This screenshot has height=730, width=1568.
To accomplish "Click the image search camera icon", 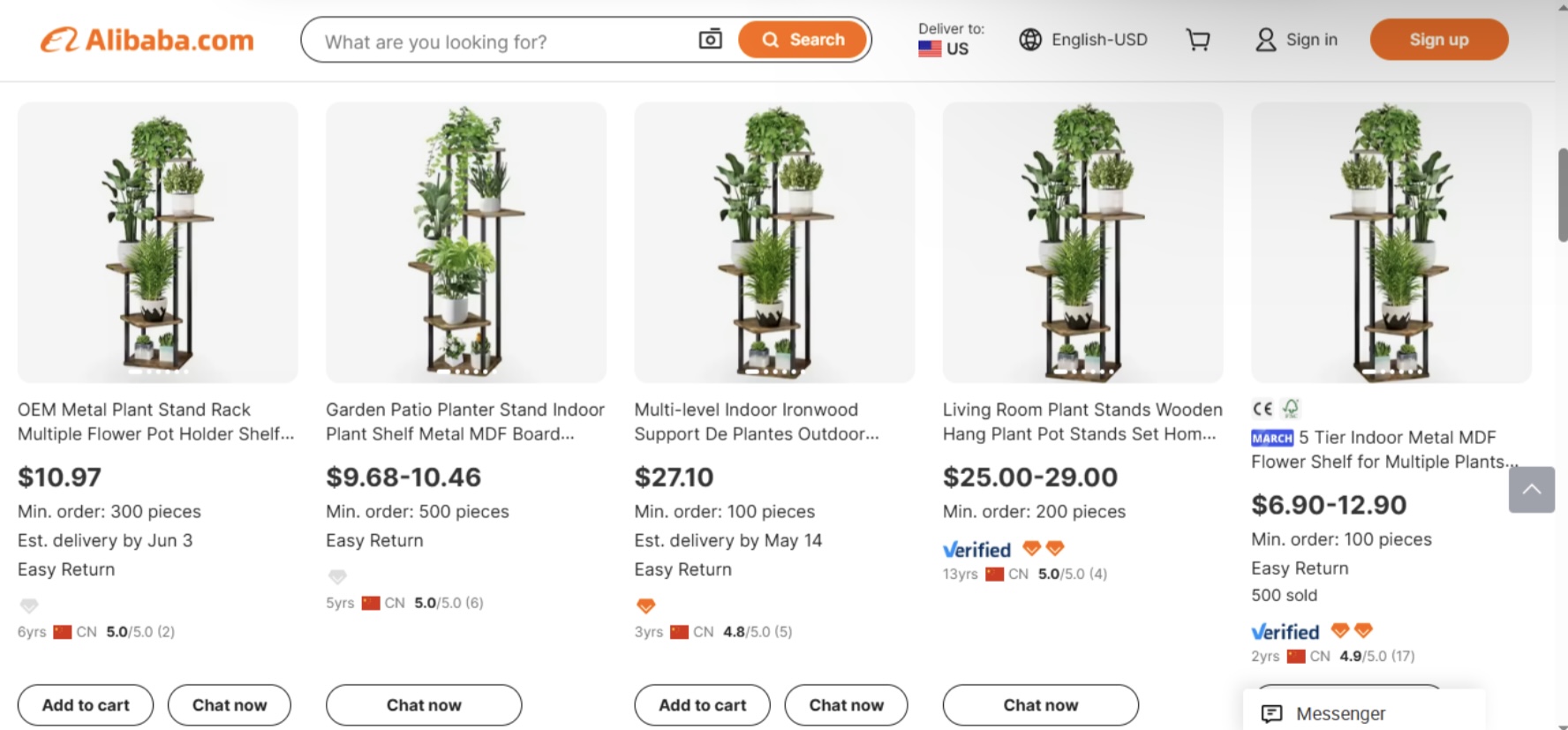I will [x=710, y=40].
